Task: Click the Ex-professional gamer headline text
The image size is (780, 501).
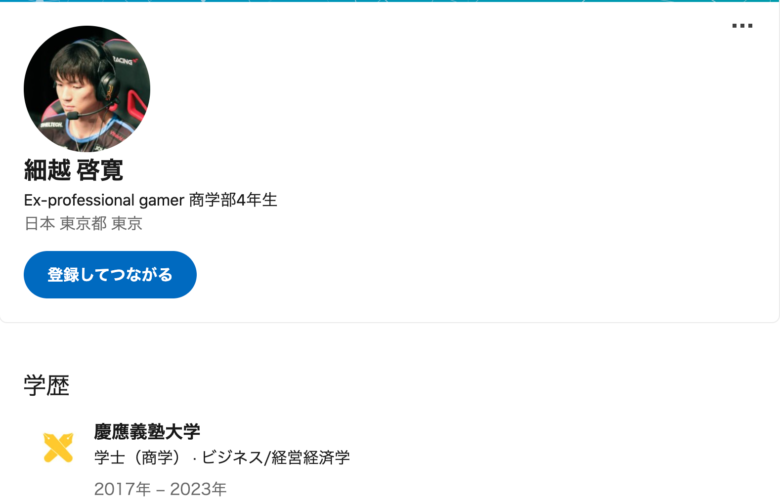Action: tap(104, 200)
